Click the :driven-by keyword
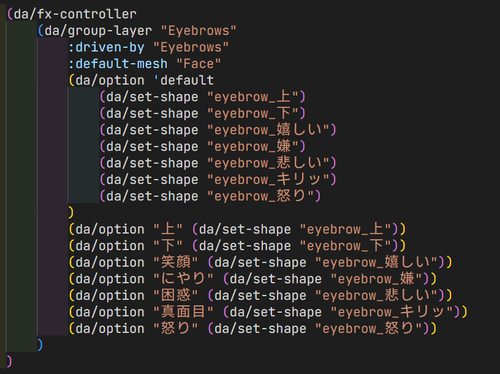Viewport: 500px width, 374px height. (106, 47)
